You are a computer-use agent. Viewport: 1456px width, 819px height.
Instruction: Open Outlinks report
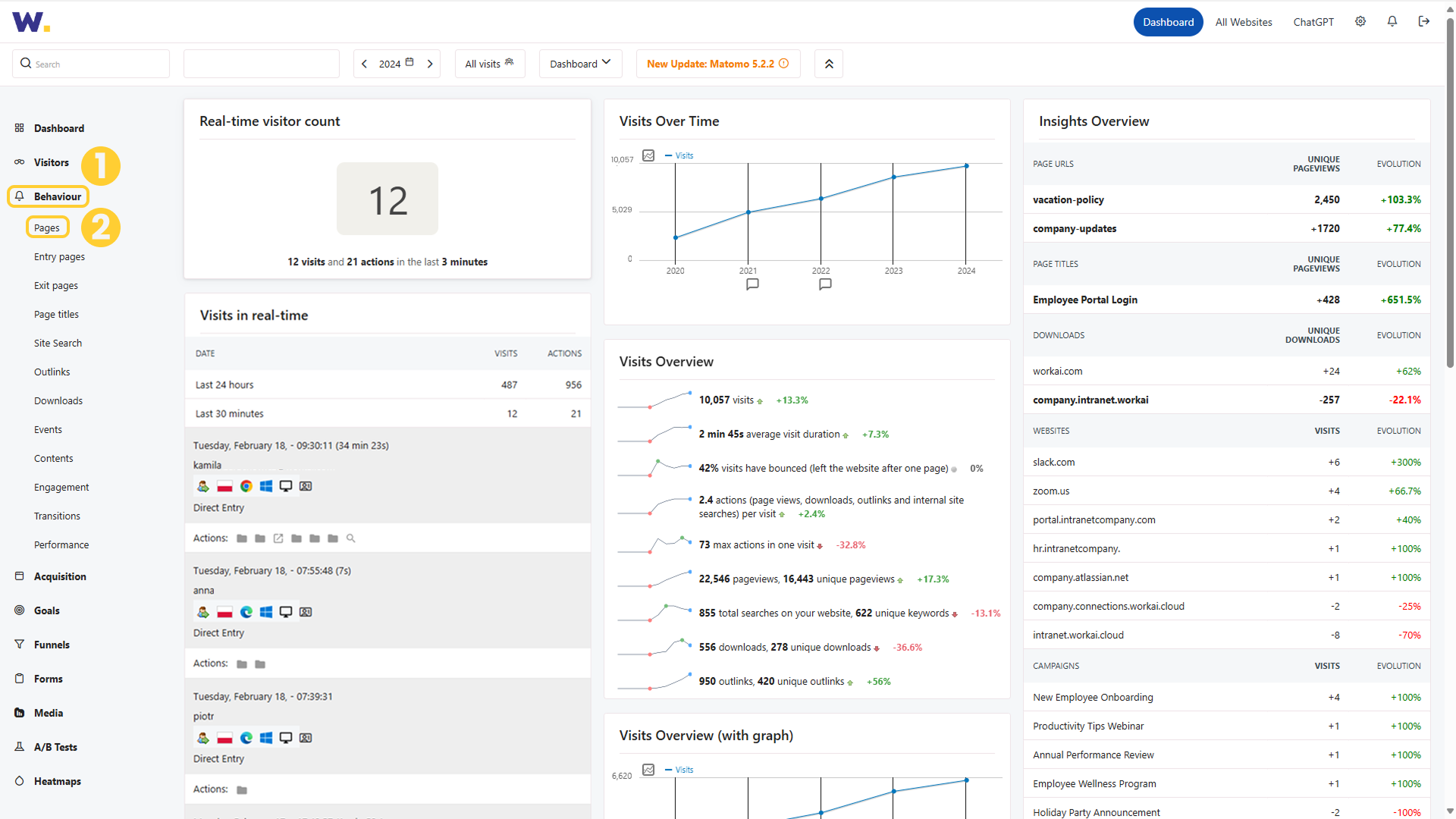click(x=52, y=372)
